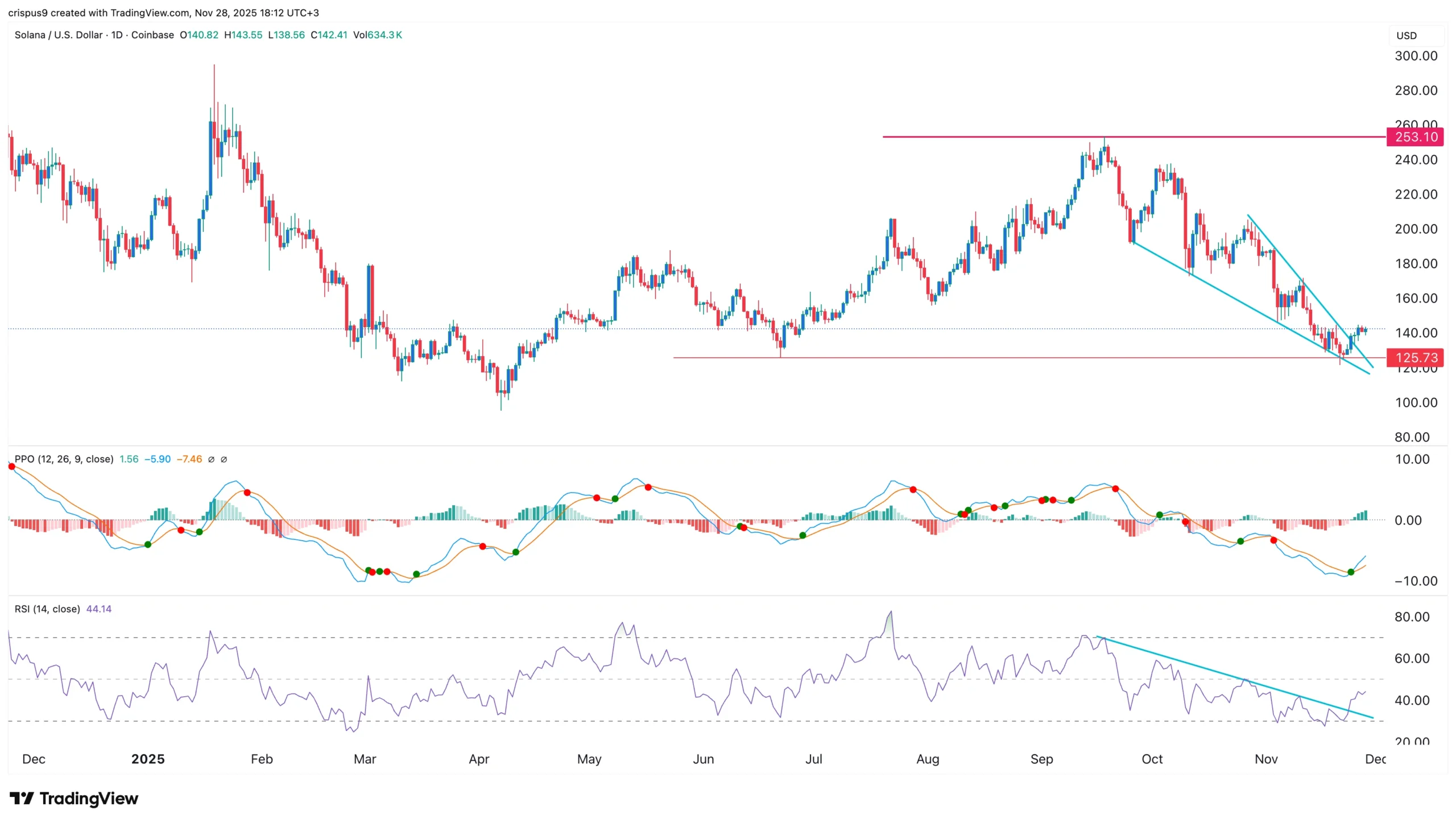1456x823 pixels.
Task: Click the volume readout 634.3K
Action: [x=385, y=35]
